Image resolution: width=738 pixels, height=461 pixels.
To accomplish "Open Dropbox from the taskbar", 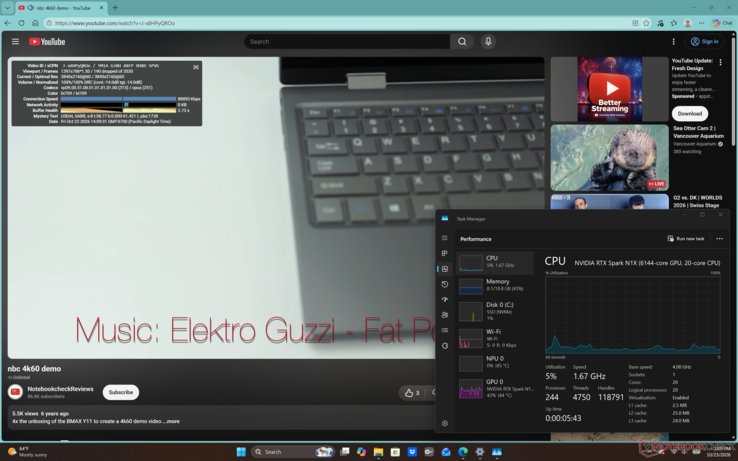I will pos(412,452).
